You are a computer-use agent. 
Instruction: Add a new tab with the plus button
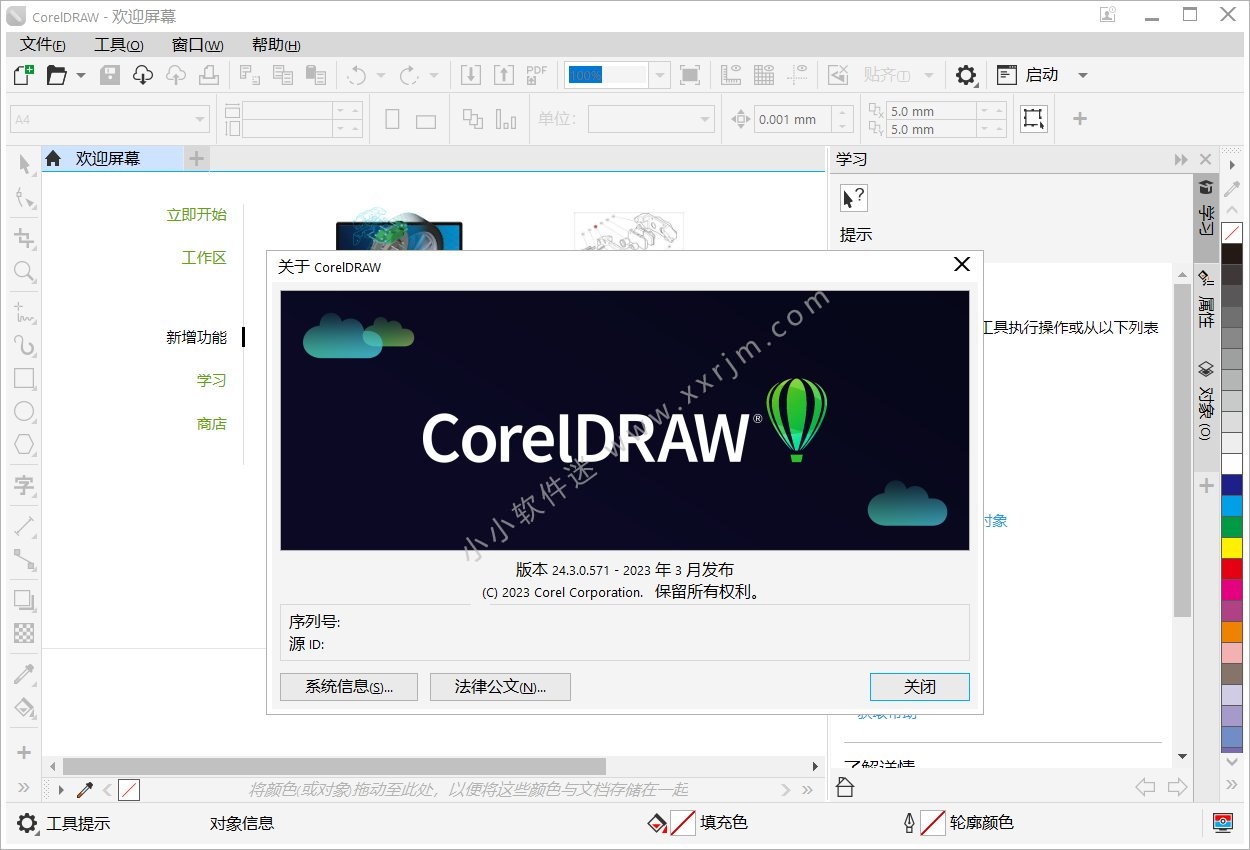pos(197,158)
